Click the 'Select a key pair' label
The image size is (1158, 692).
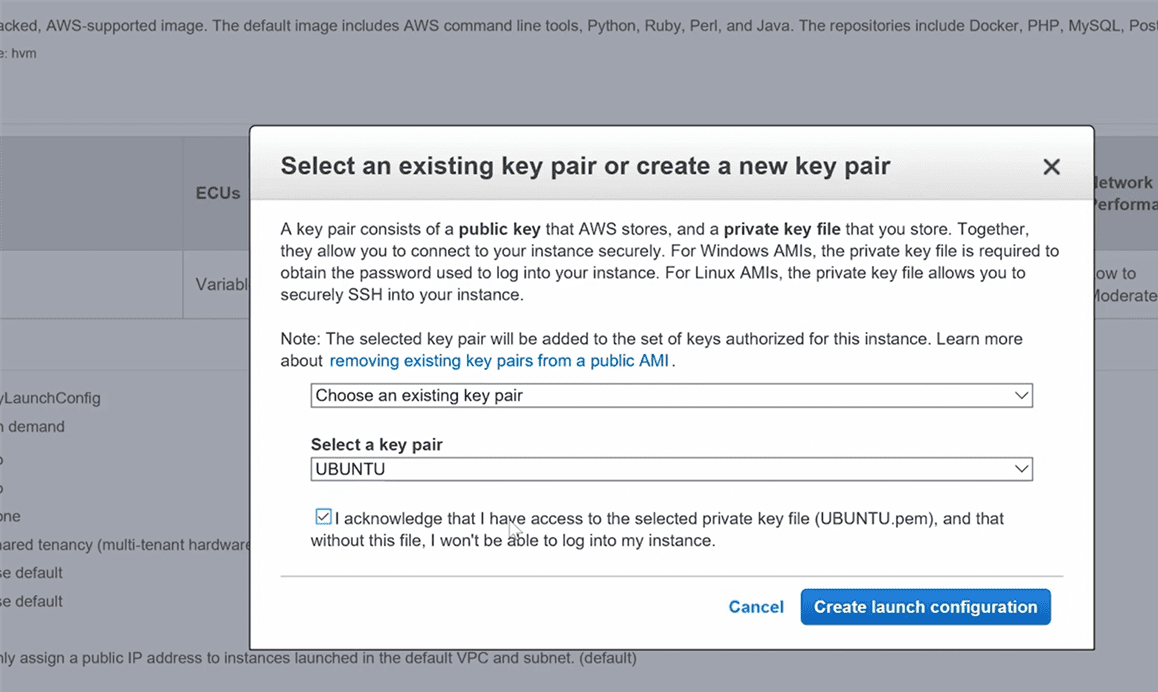[376, 445]
